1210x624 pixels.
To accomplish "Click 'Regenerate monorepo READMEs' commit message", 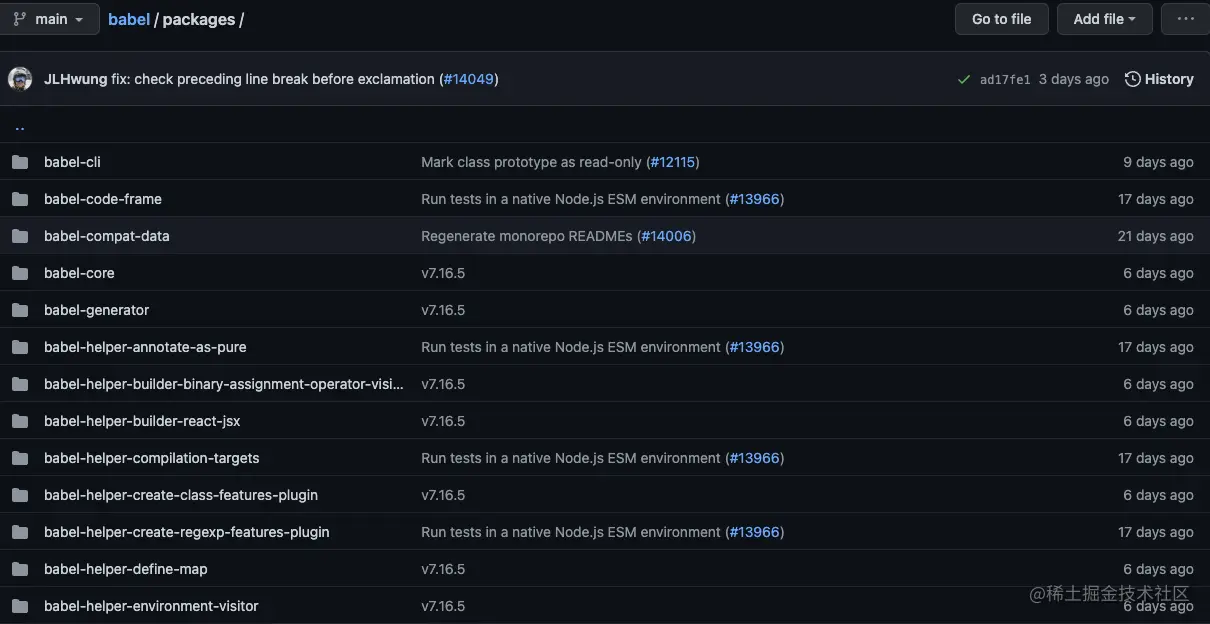I will 527,236.
